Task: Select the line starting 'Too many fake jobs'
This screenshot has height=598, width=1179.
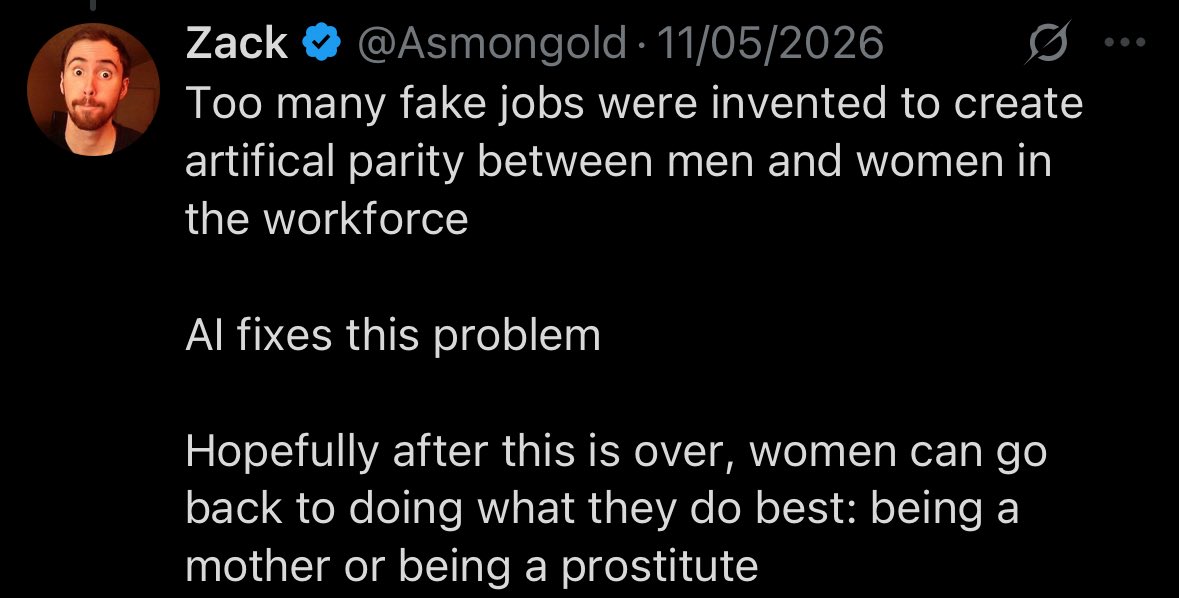Action: pyautogui.click(x=634, y=103)
